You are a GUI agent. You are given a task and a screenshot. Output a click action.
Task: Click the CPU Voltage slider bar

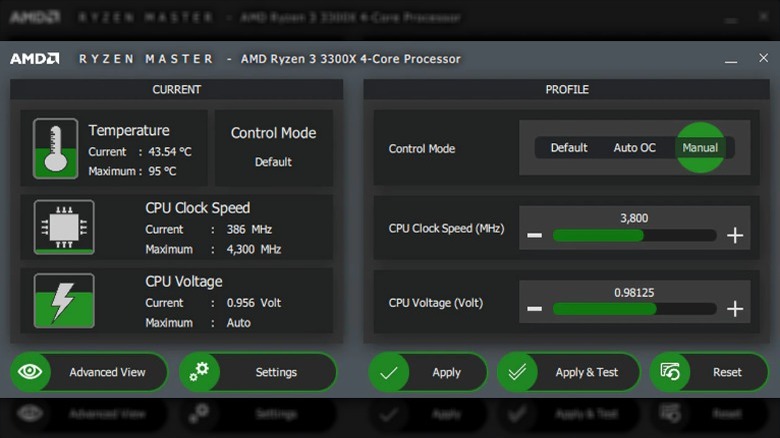pos(634,309)
